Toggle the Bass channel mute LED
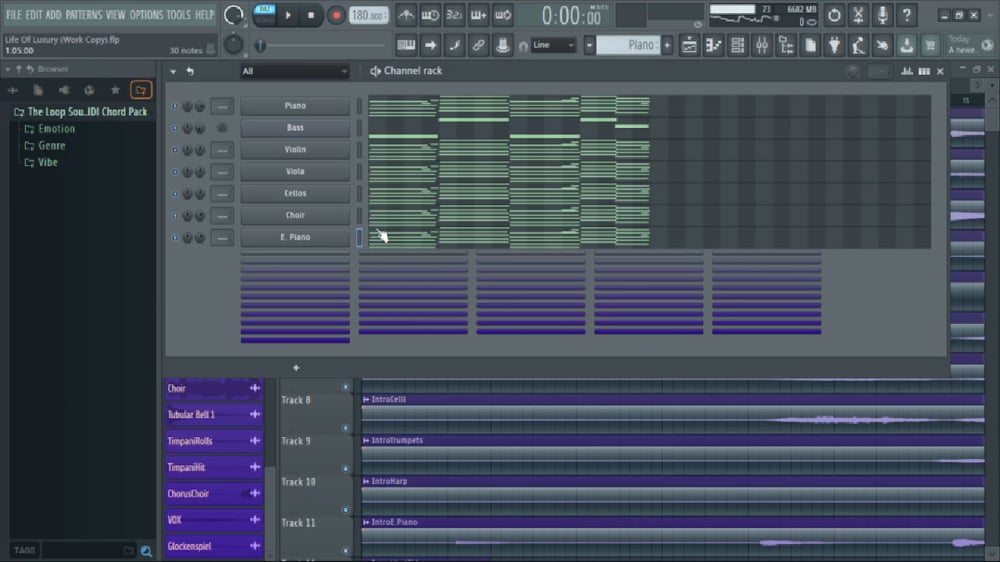The height and width of the screenshot is (562, 1000). [x=175, y=128]
